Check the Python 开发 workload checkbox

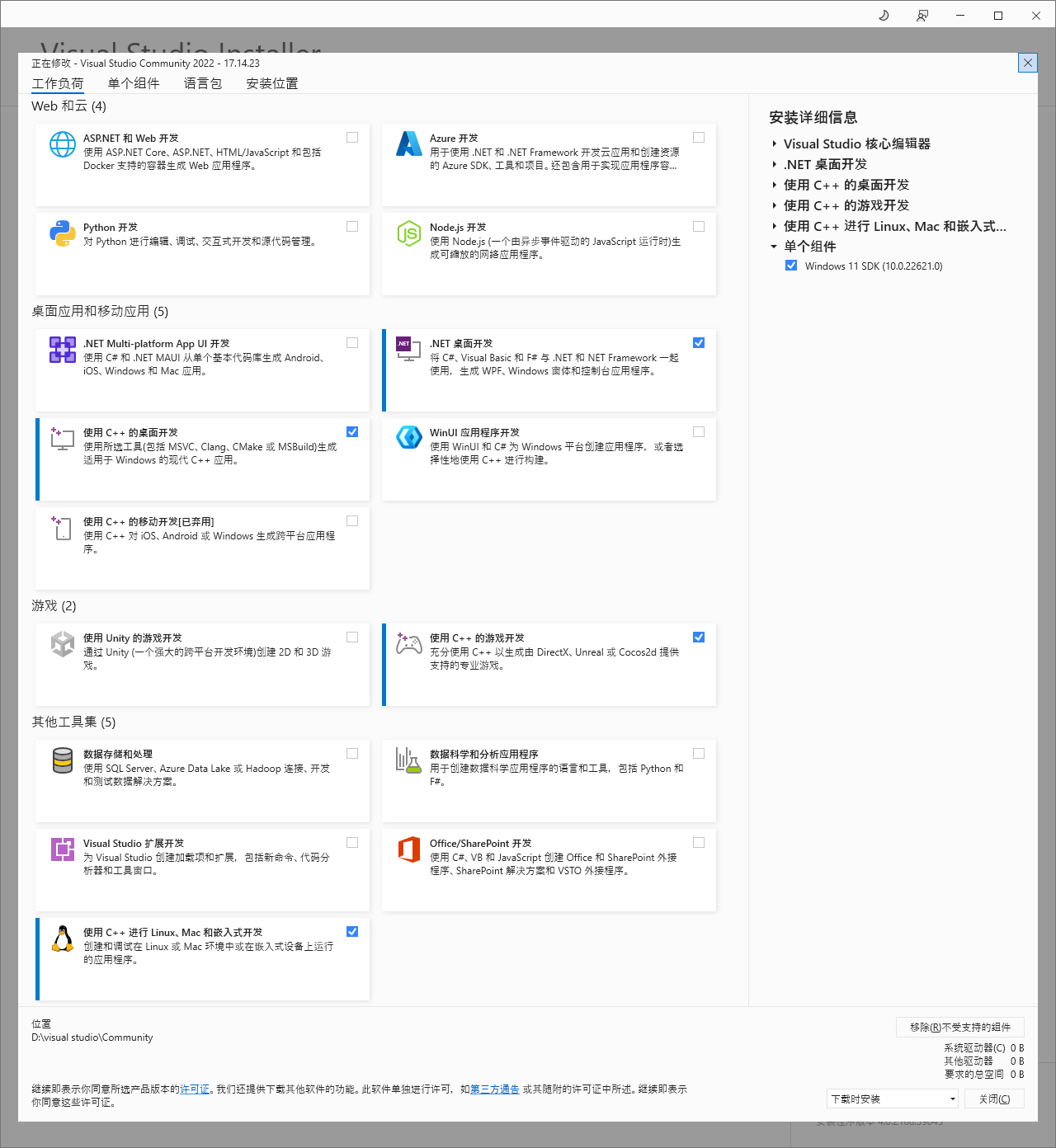point(352,227)
